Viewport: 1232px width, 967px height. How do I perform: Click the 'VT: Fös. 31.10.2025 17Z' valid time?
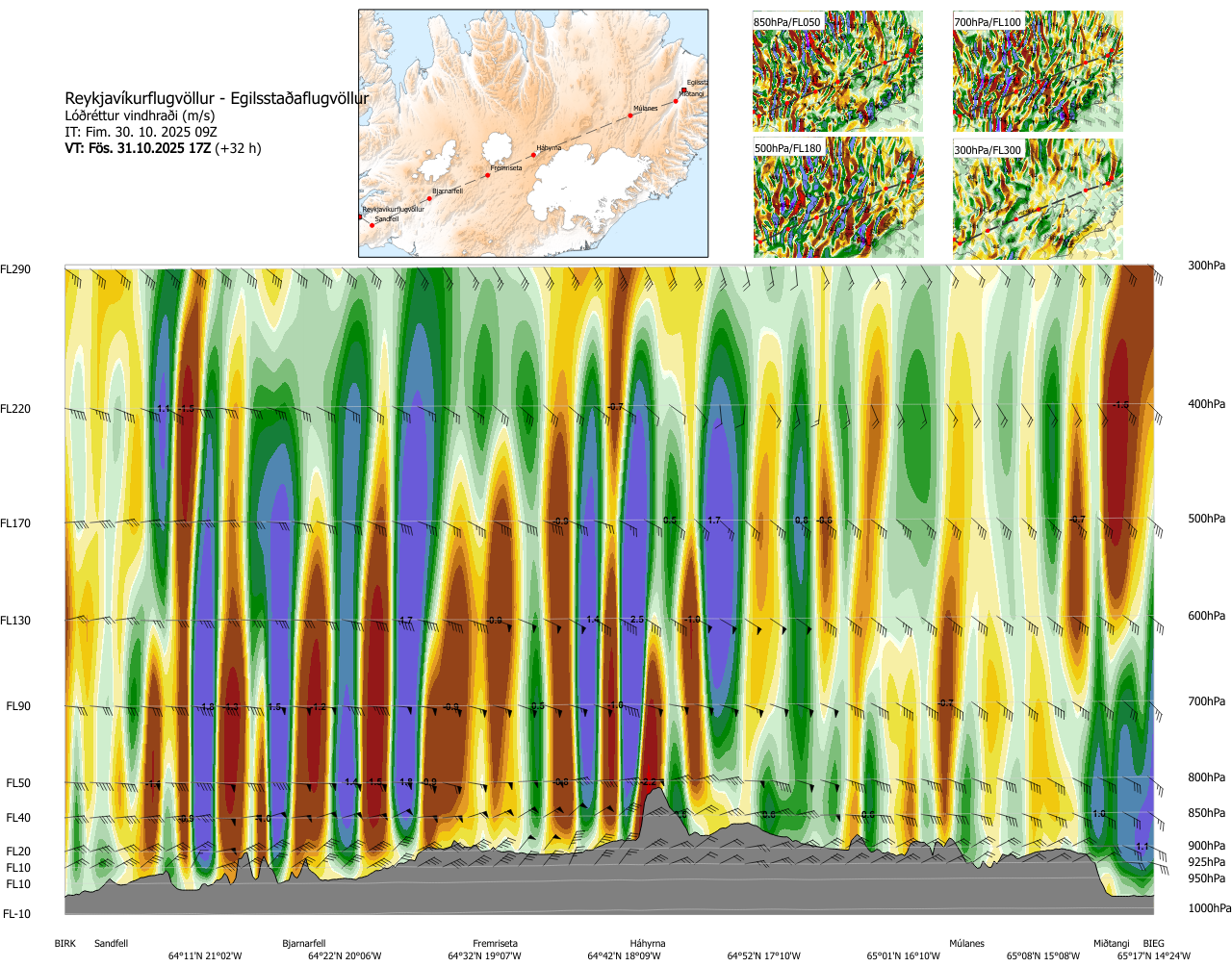tap(138, 148)
